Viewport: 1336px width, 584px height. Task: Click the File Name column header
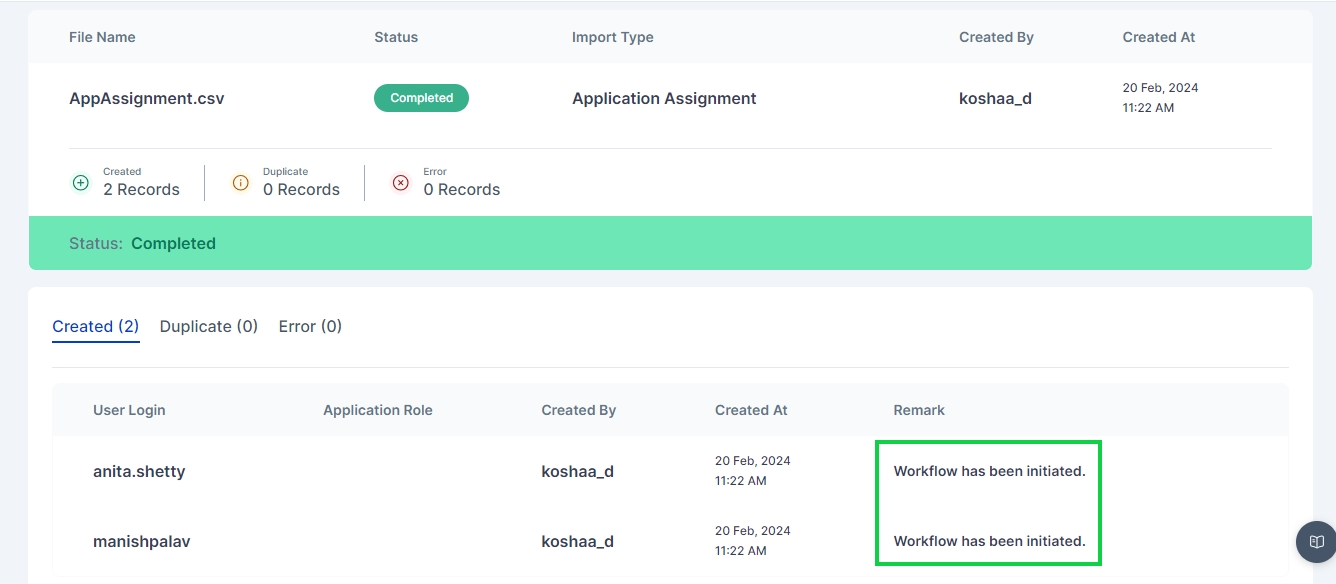102,37
